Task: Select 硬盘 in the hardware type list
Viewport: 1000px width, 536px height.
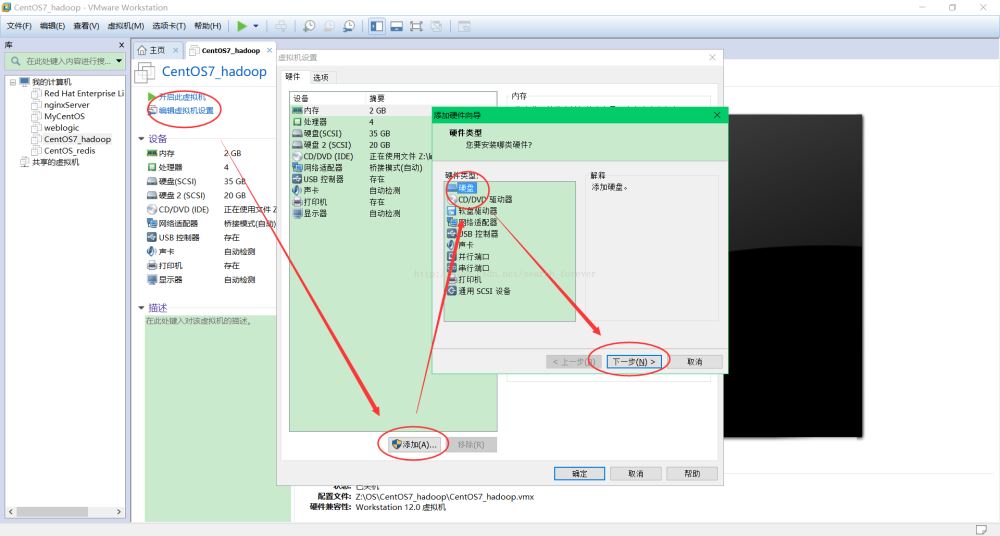Action: pyautogui.click(x=467, y=187)
